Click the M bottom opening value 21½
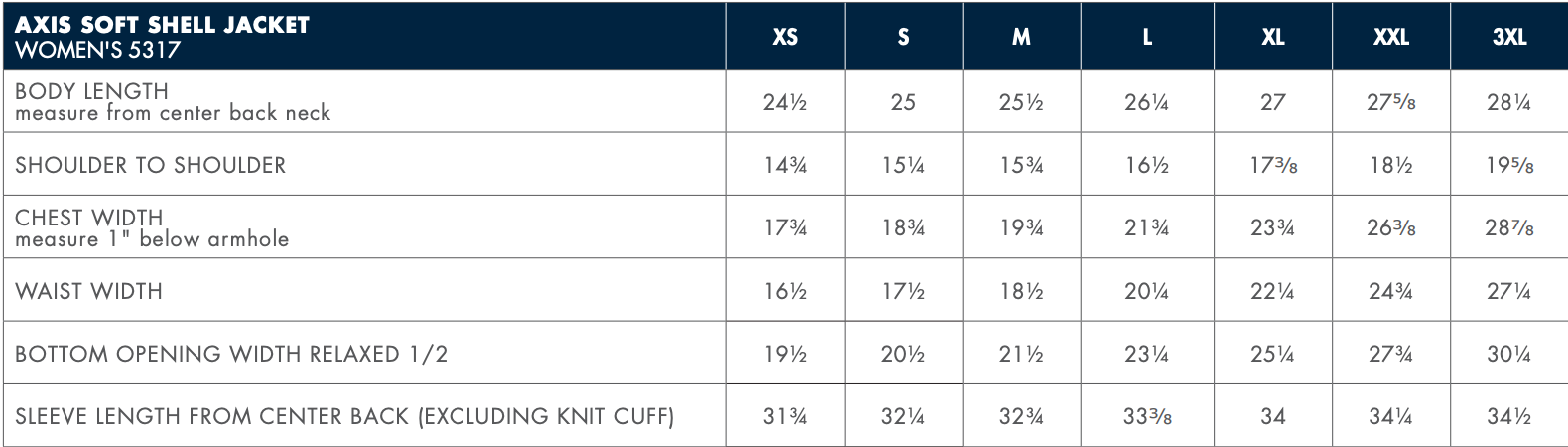The height and width of the screenshot is (447, 1568). pyautogui.click(x=1021, y=354)
